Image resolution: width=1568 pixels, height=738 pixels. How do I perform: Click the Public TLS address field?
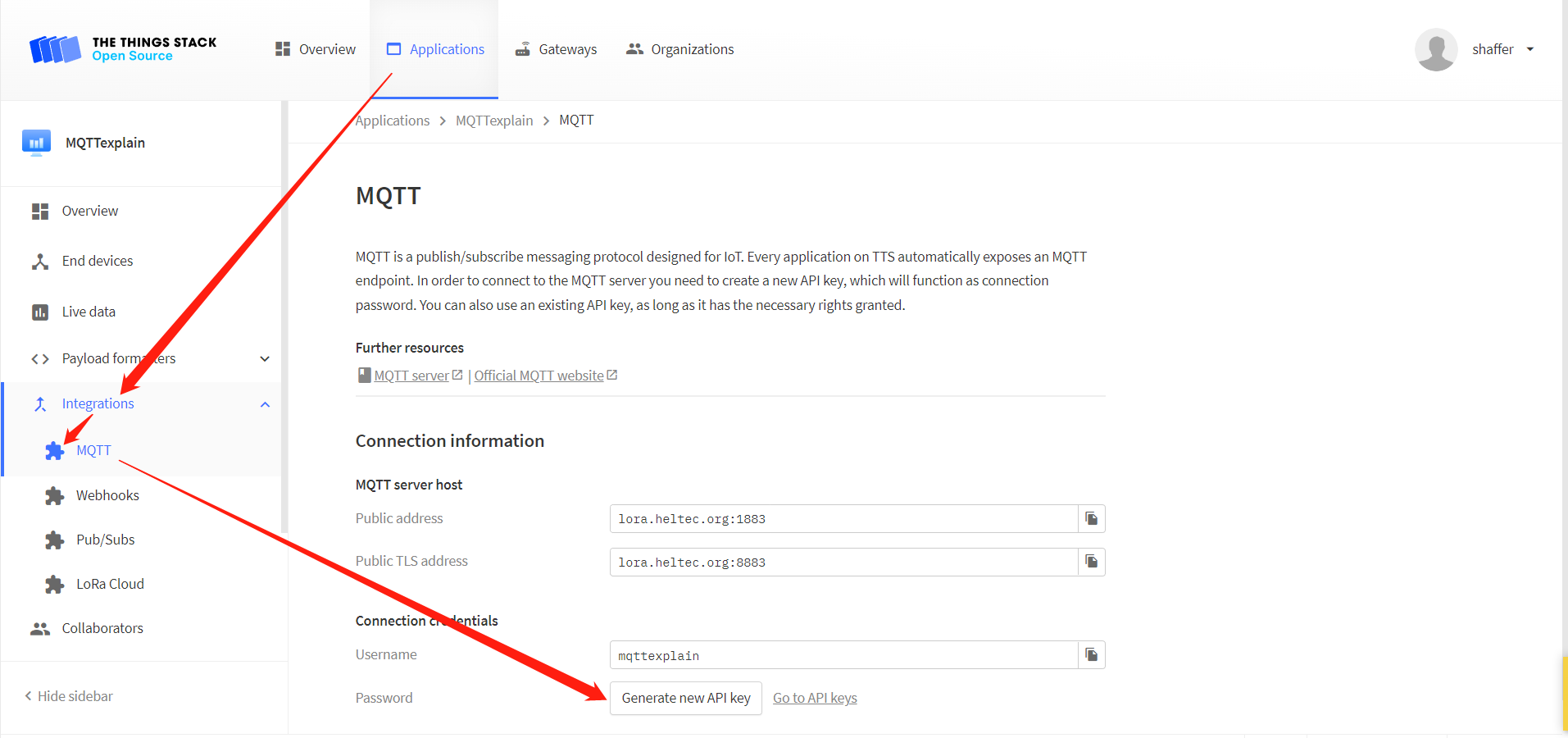843,563
